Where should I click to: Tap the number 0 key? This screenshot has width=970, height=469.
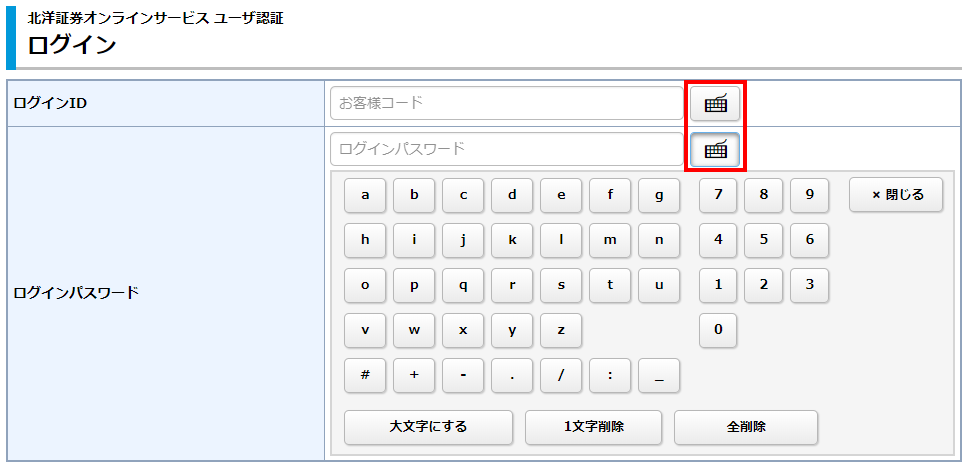pos(718,330)
